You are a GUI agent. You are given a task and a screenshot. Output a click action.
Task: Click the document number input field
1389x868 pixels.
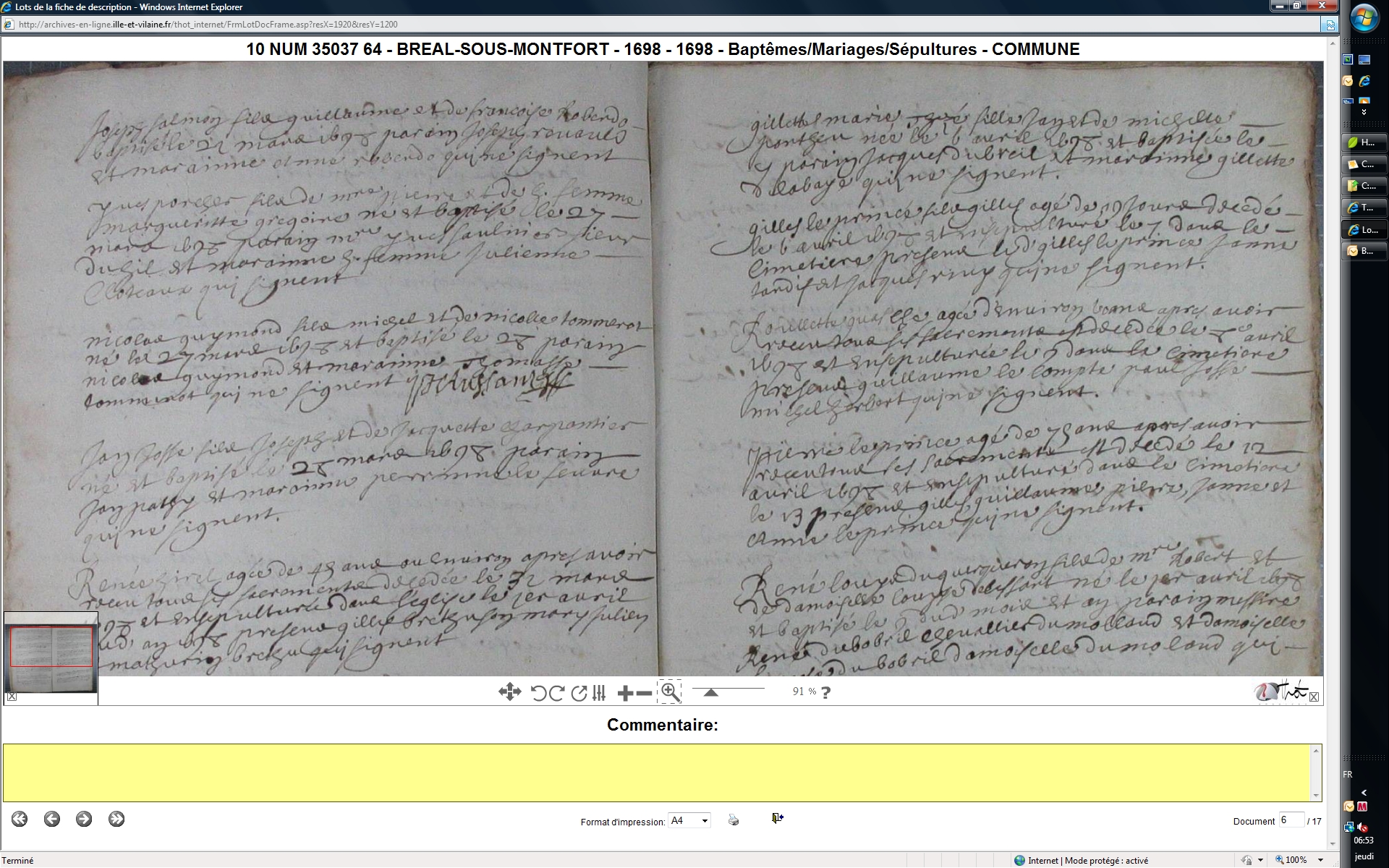(x=1291, y=820)
